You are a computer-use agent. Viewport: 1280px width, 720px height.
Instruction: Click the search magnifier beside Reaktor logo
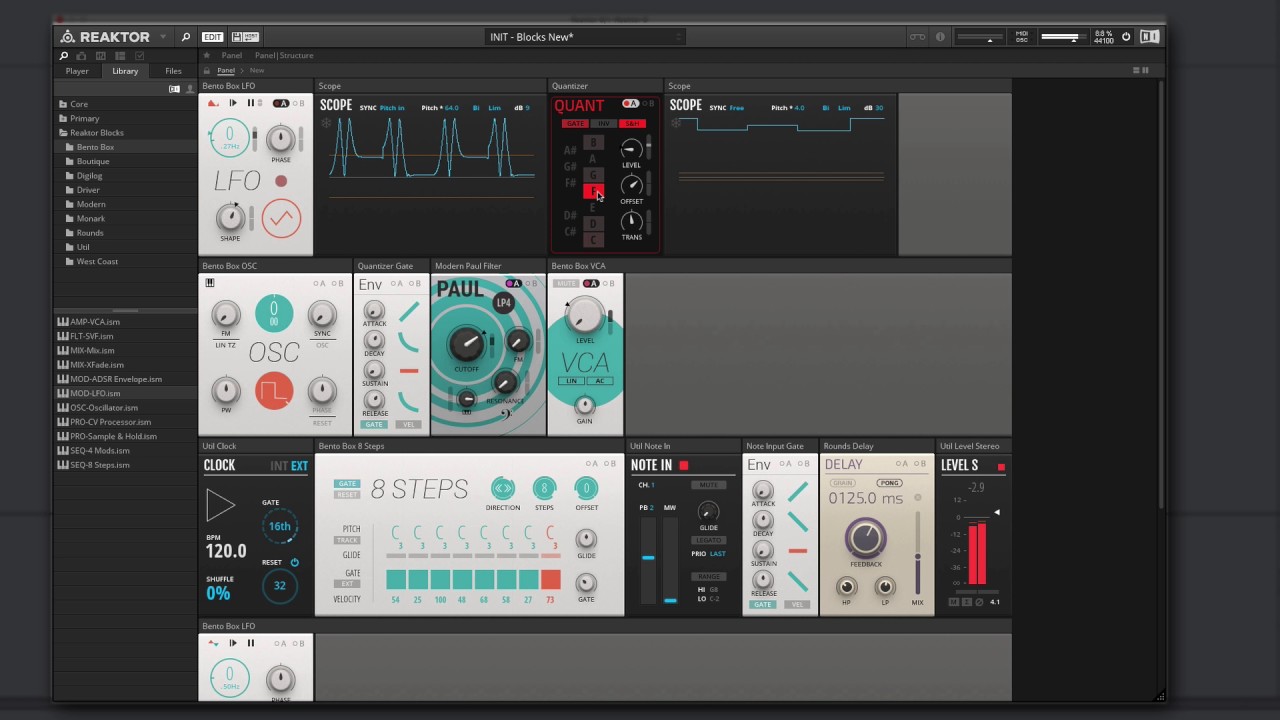pos(185,37)
